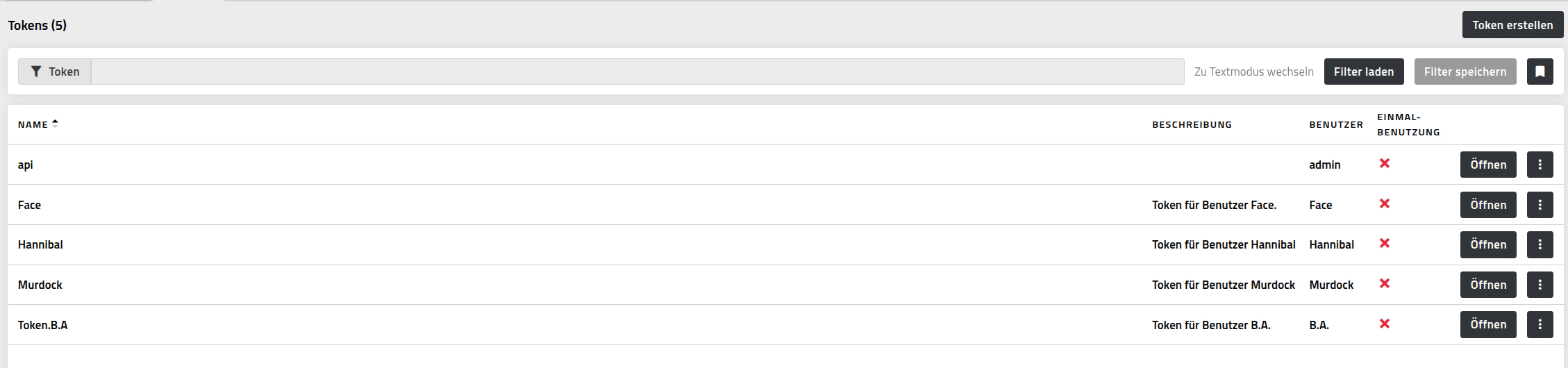Click into the filter search field

coord(637,72)
